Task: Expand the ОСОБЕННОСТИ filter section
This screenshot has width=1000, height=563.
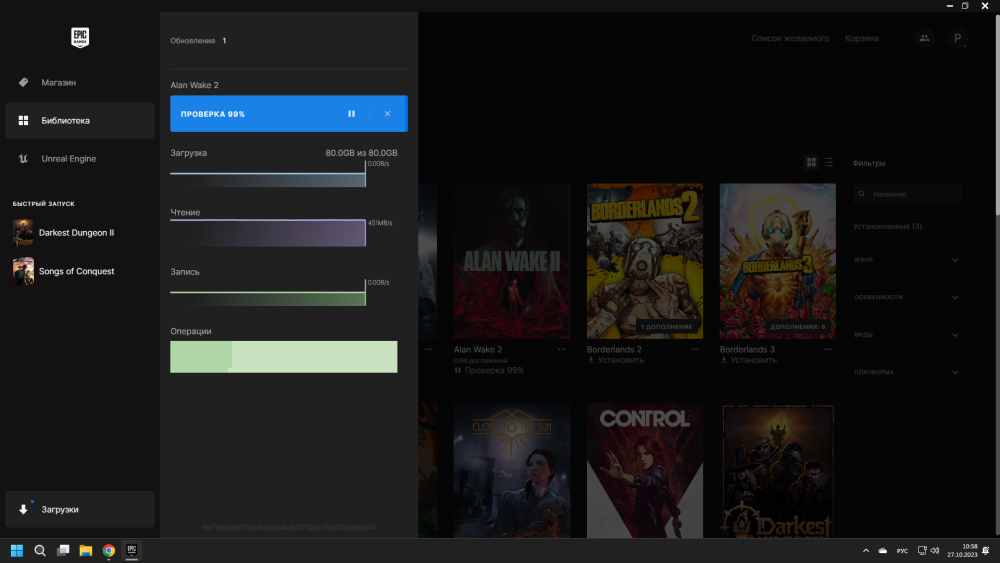Action: [x=954, y=297]
